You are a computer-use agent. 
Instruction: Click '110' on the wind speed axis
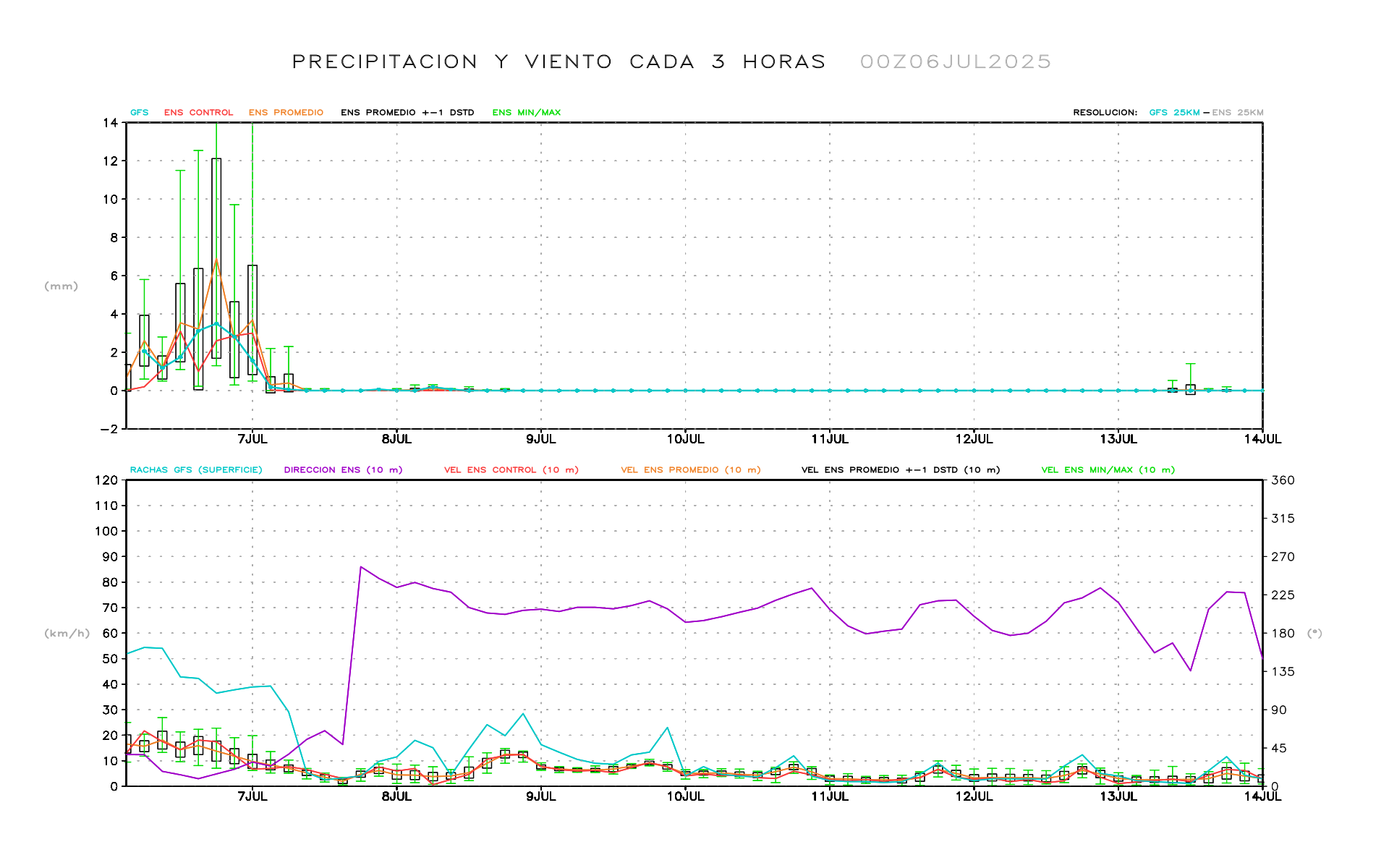(106, 506)
